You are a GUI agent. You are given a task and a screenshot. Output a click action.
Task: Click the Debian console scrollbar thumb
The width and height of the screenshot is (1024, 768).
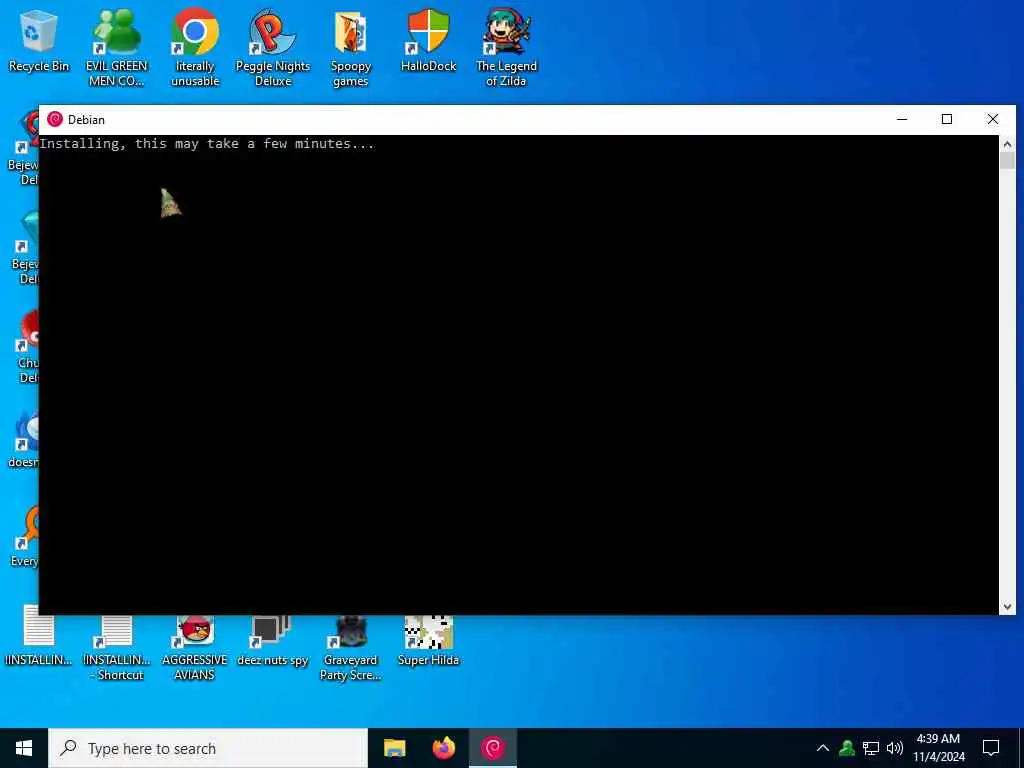(x=1007, y=161)
